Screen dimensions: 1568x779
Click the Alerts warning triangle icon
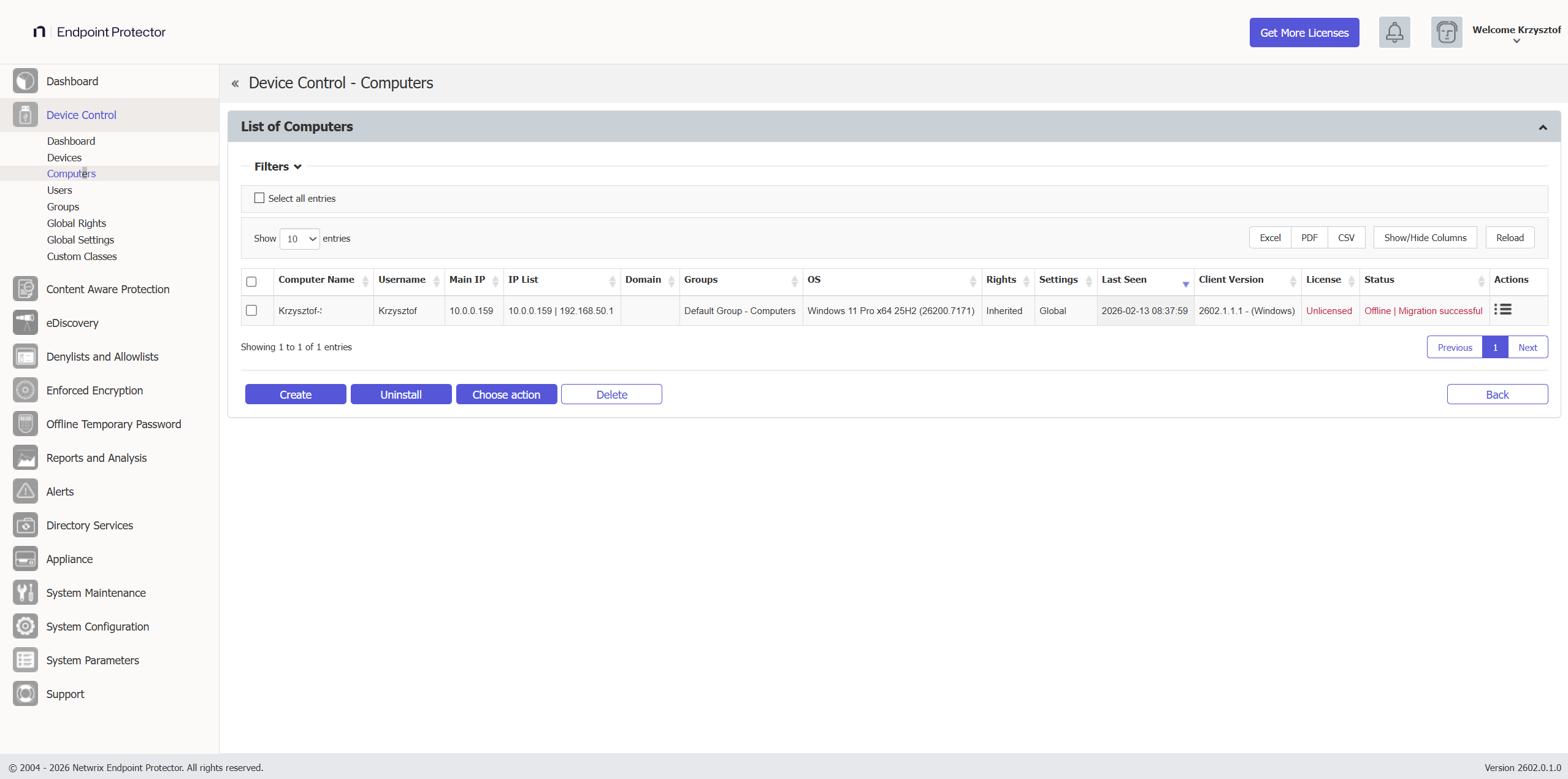[25, 491]
